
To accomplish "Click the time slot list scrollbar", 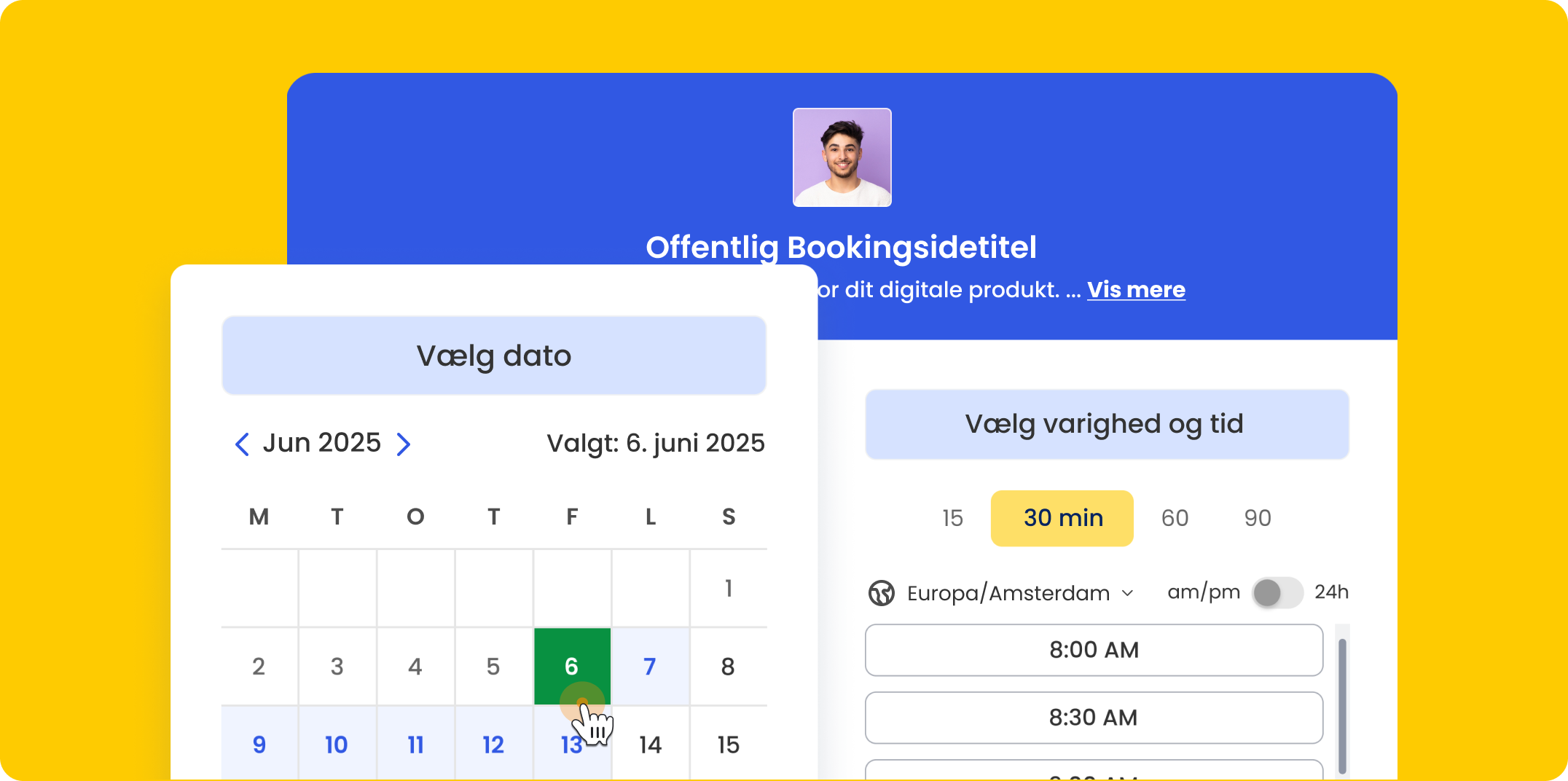I will tap(1342, 703).
